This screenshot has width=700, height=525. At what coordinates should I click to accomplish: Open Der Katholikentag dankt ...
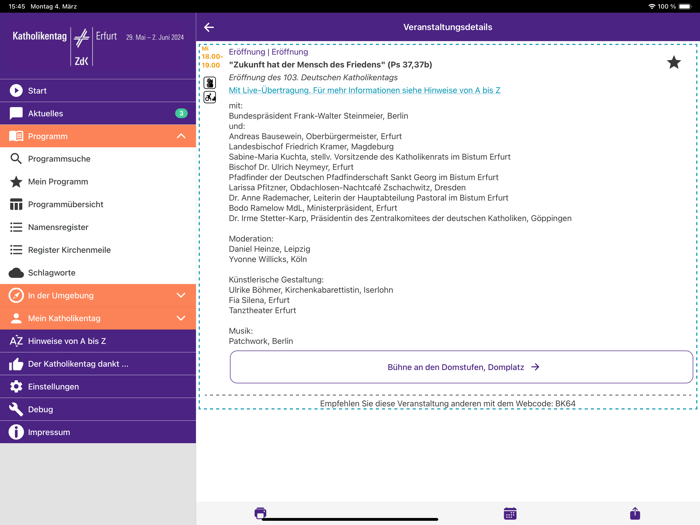98,364
